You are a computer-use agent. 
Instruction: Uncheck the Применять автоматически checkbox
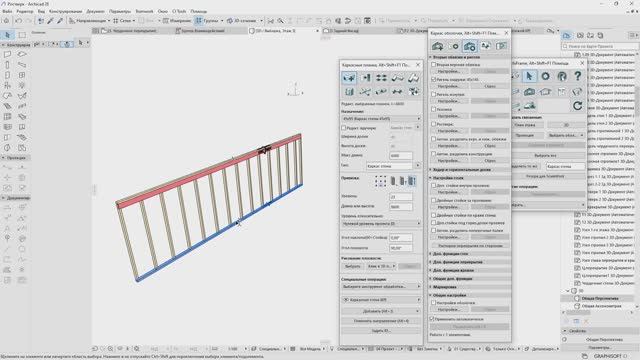[x=432, y=319]
